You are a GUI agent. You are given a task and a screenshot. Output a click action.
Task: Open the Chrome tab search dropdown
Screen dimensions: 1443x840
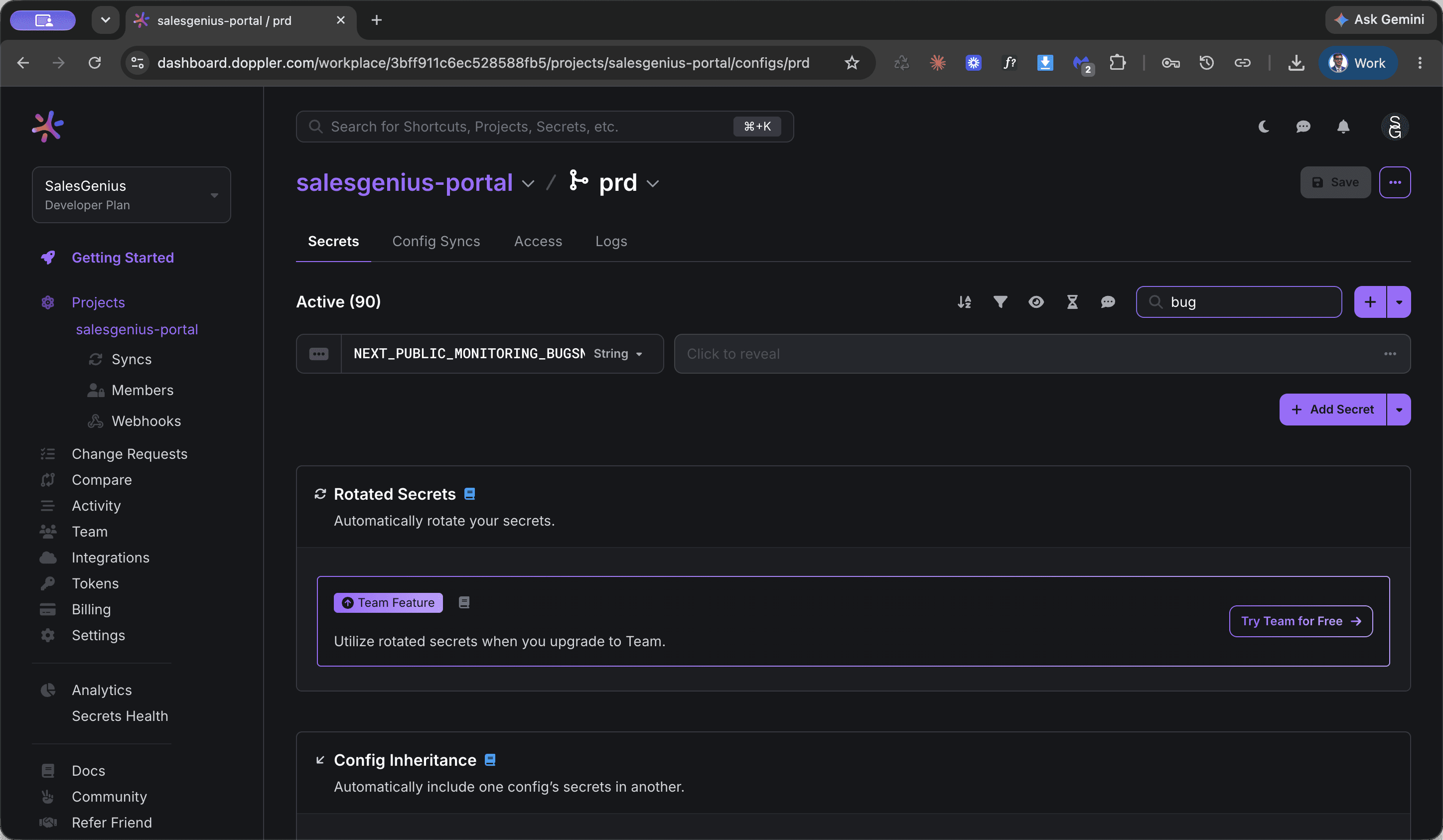click(105, 20)
